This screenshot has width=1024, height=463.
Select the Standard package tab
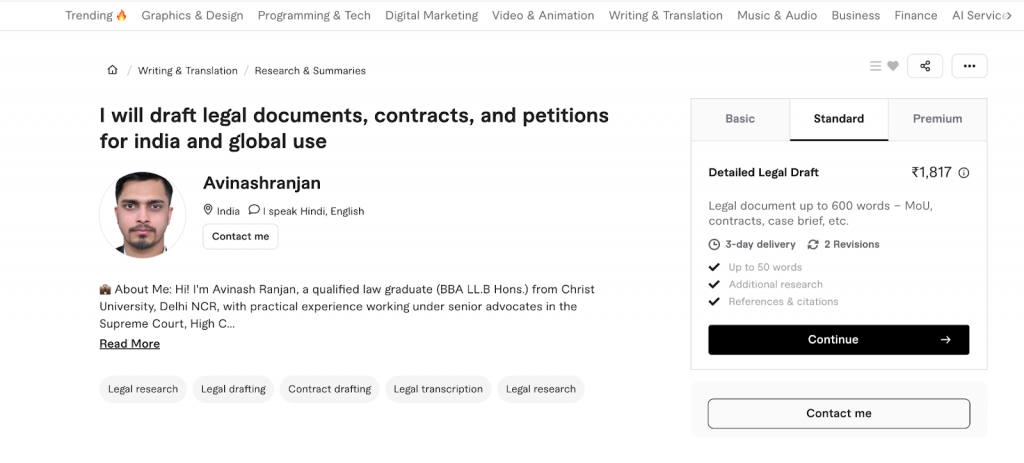click(838, 119)
